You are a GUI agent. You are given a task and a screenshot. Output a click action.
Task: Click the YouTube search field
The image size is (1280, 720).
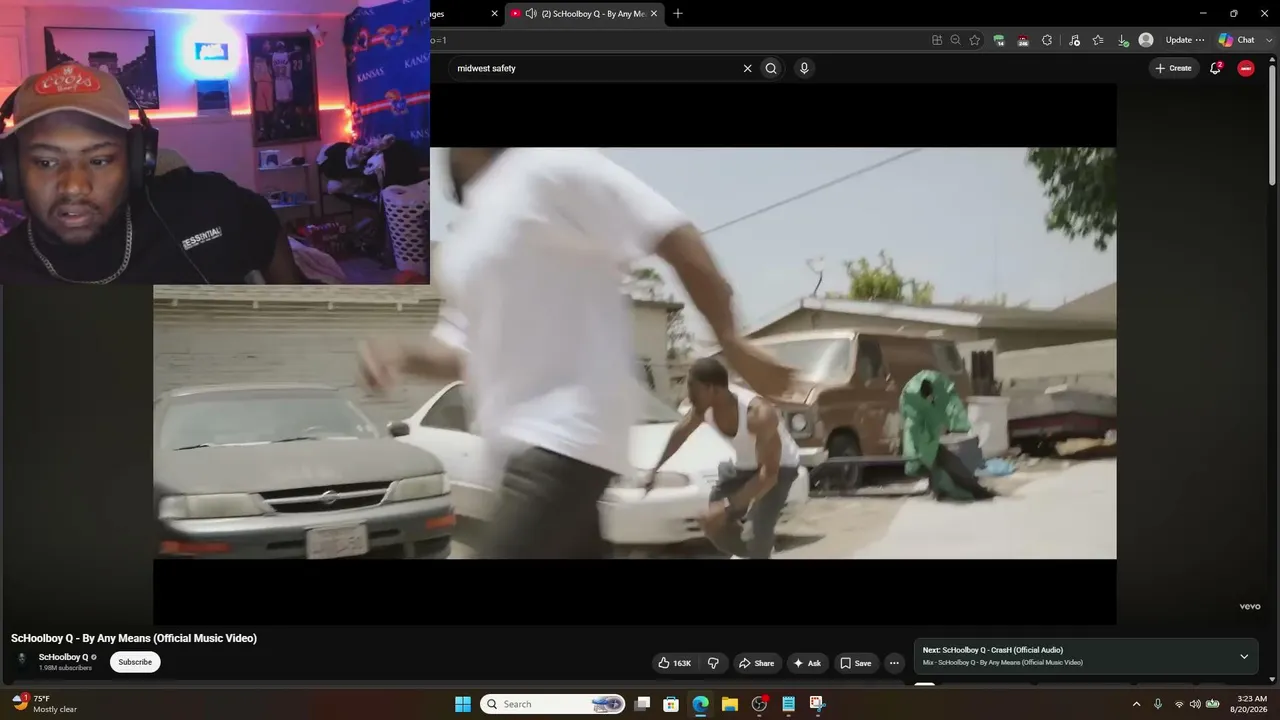pyautogui.click(x=595, y=68)
